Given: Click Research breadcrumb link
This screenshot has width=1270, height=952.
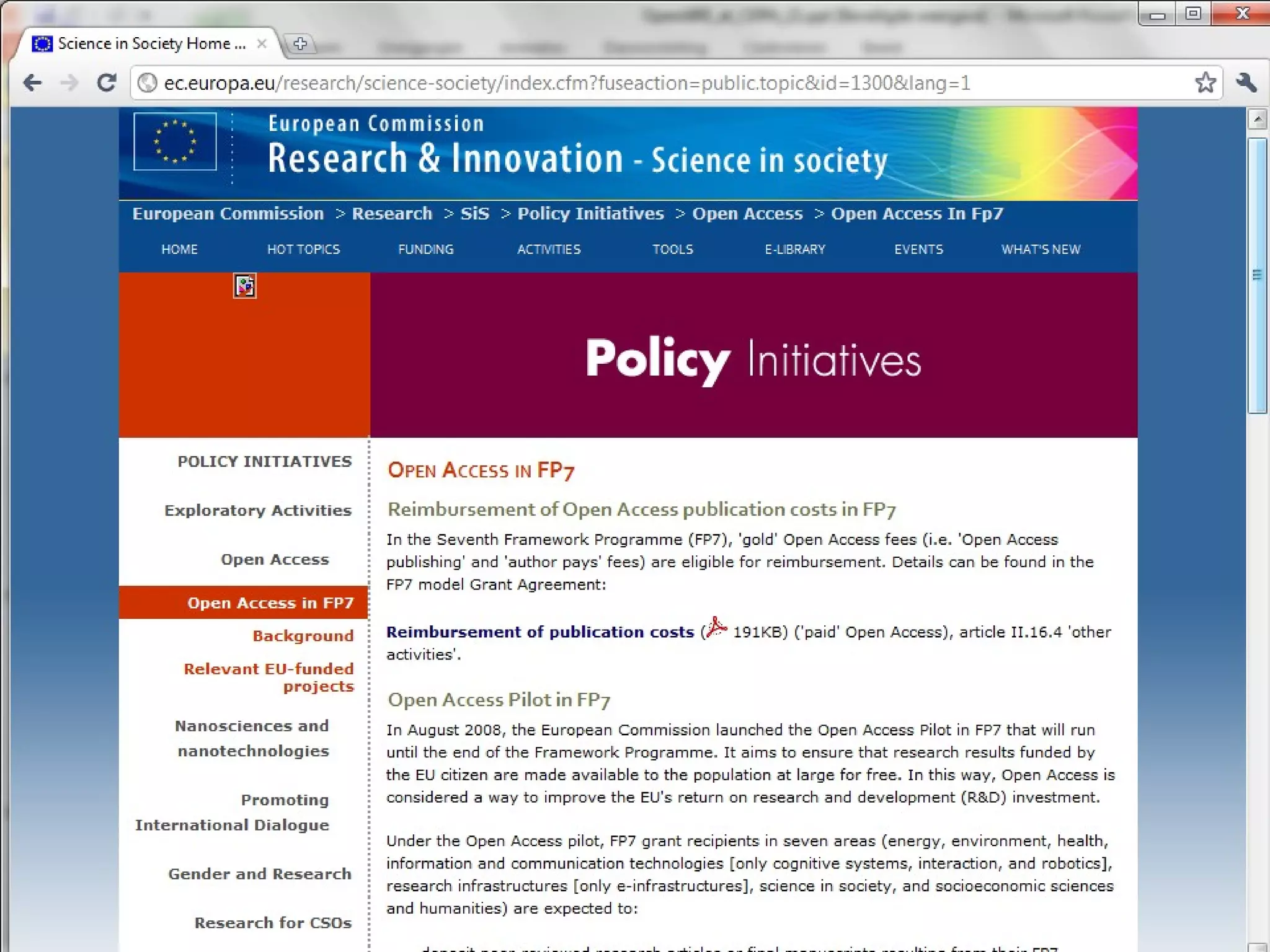Looking at the screenshot, I should tap(392, 214).
